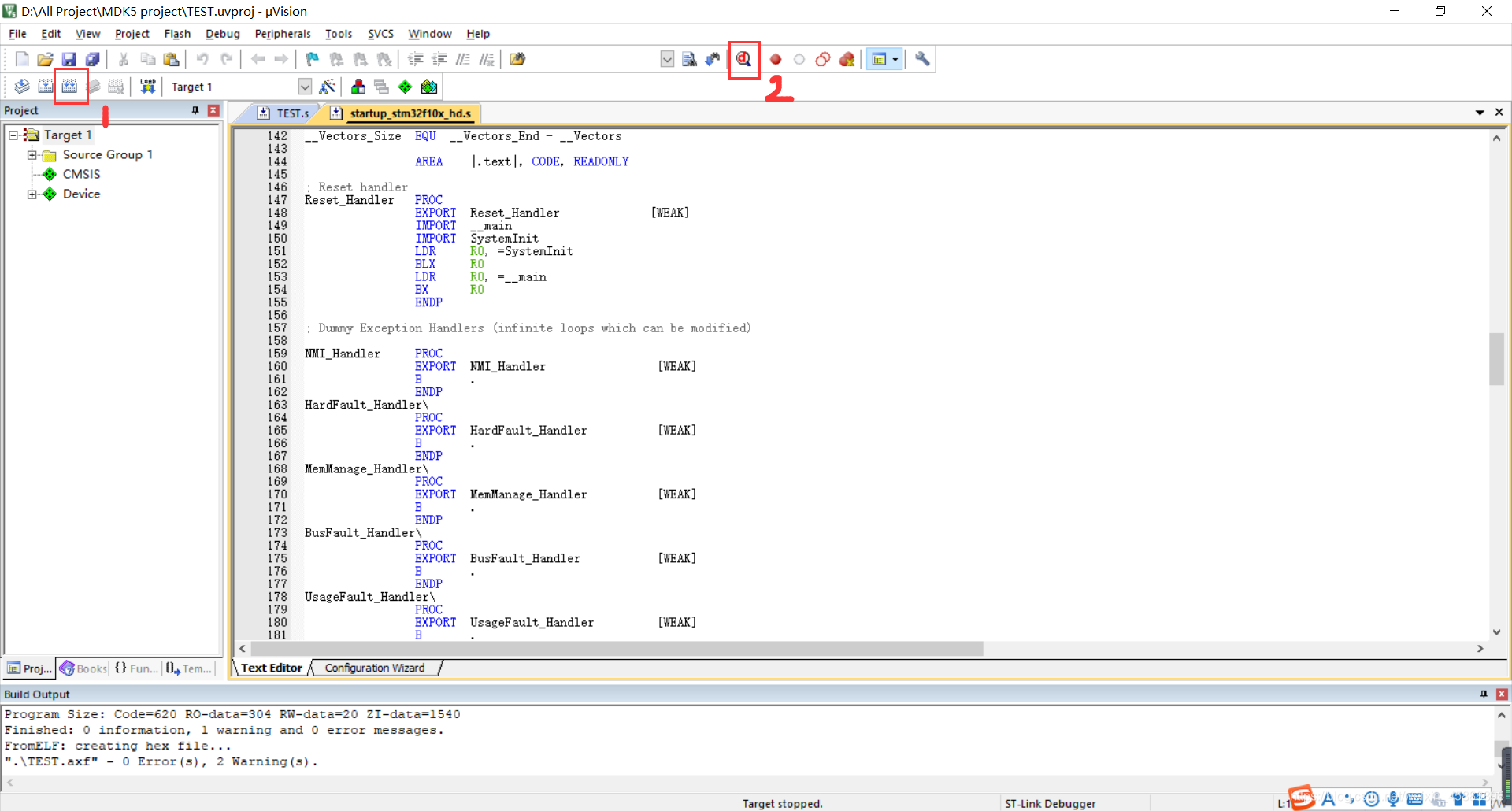This screenshot has width=1512, height=811.
Task: Open the editor tab list dropdown
Action: pos(1480,113)
